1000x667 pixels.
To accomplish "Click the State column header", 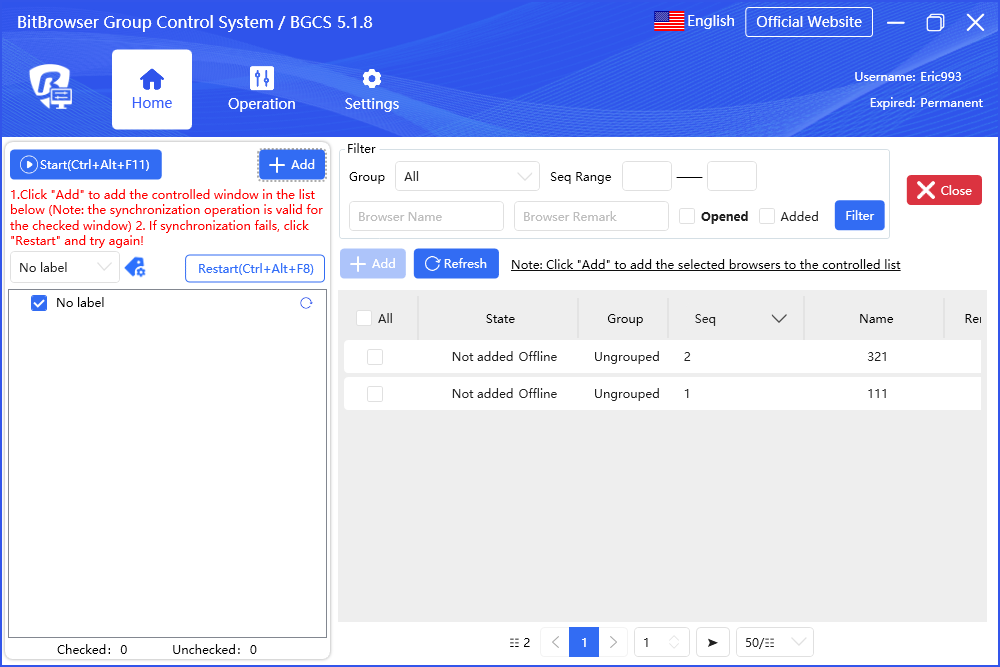I will 500,318.
